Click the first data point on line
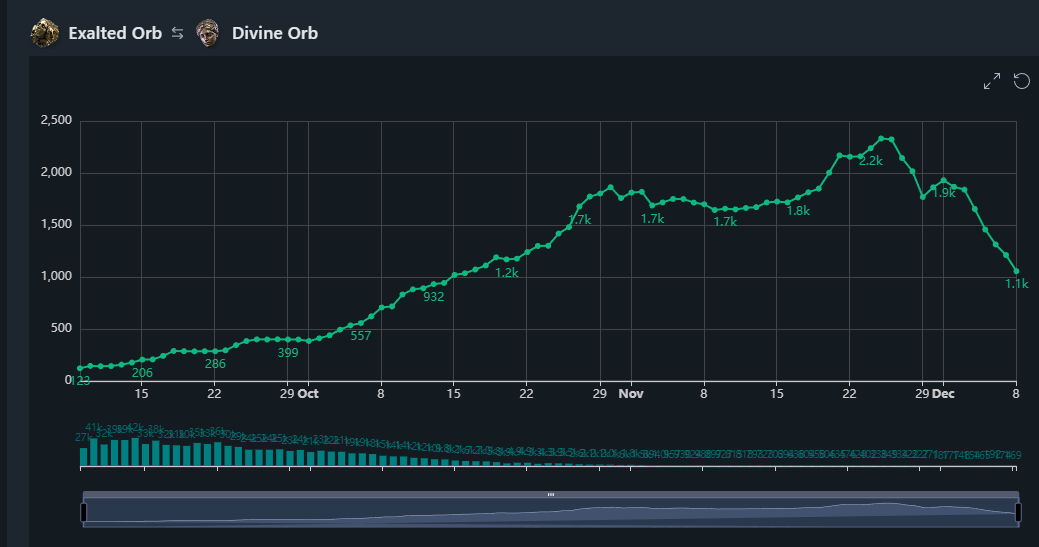Image resolution: width=1039 pixels, height=547 pixels. (80, 368)
